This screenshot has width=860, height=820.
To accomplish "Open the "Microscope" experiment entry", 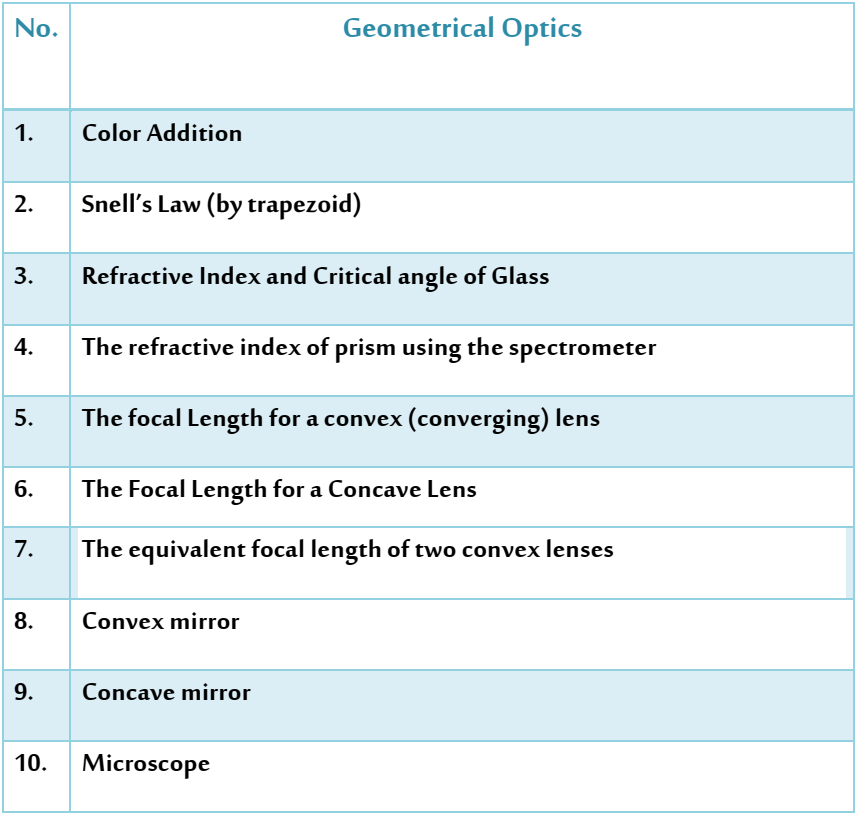I will (x=146, y=764).
